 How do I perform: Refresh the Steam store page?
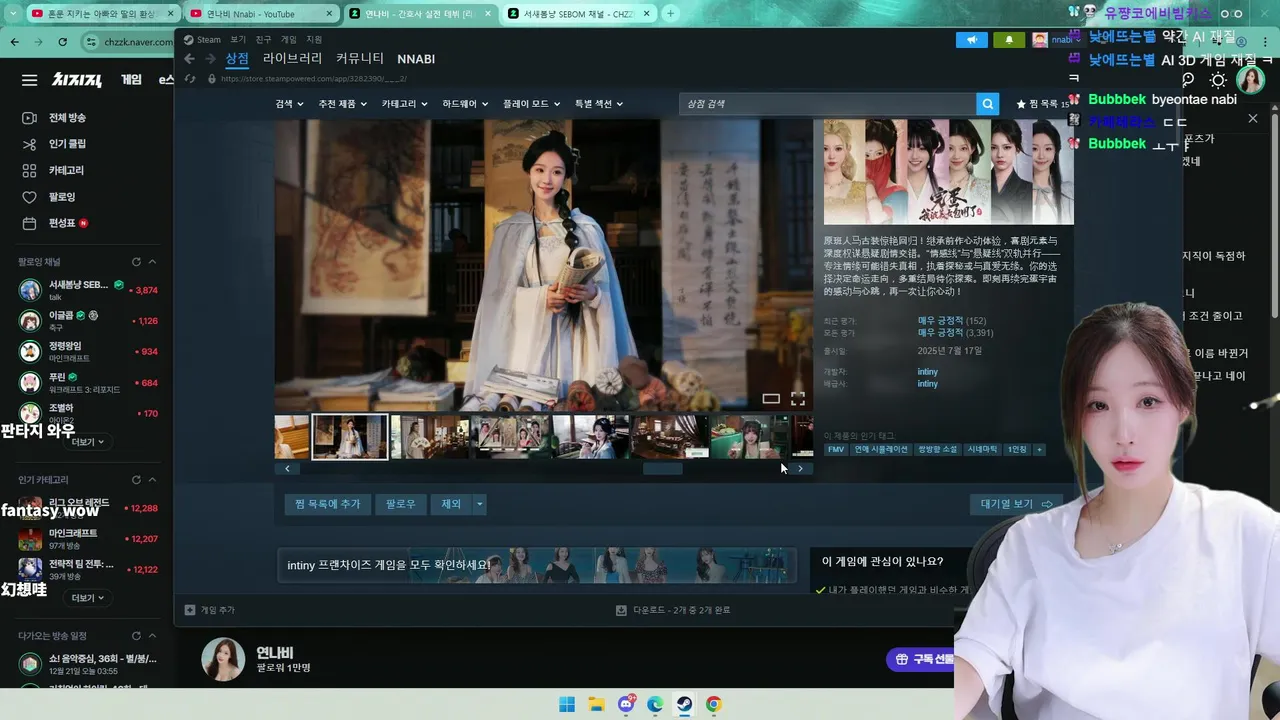(x=190, y=79)
